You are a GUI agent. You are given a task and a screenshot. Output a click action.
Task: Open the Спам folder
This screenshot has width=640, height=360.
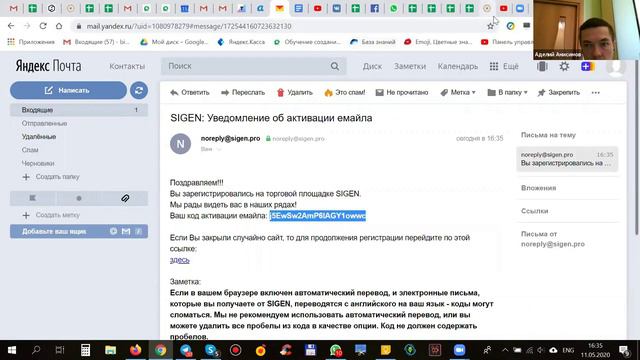[30, 150]
